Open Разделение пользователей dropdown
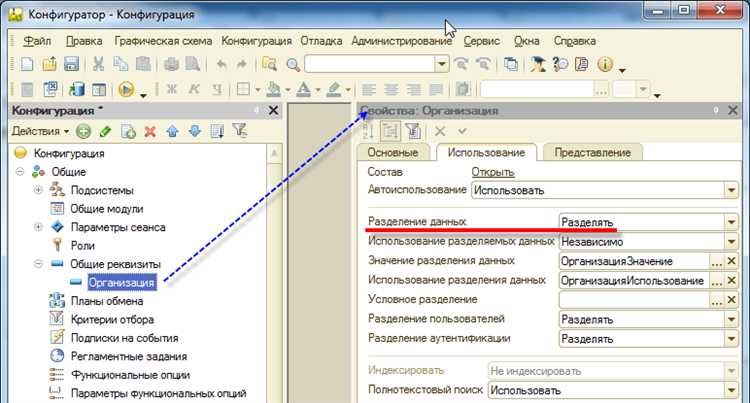 point(731,319)
